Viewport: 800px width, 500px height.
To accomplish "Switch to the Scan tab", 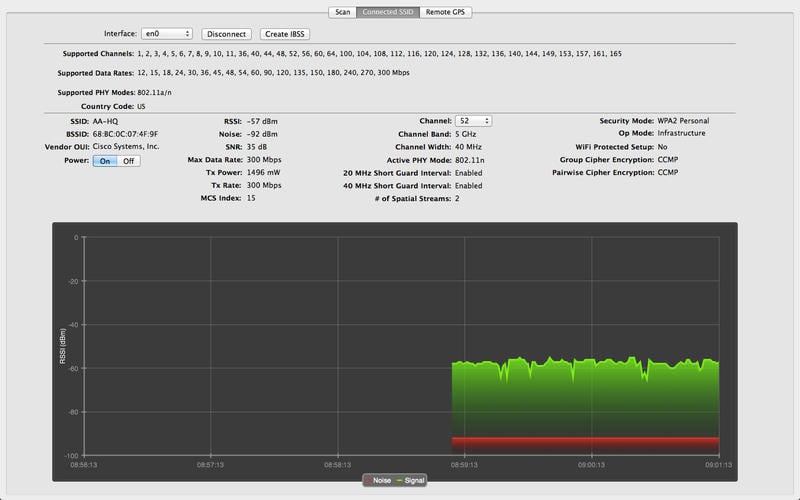I will pos(342,12).
